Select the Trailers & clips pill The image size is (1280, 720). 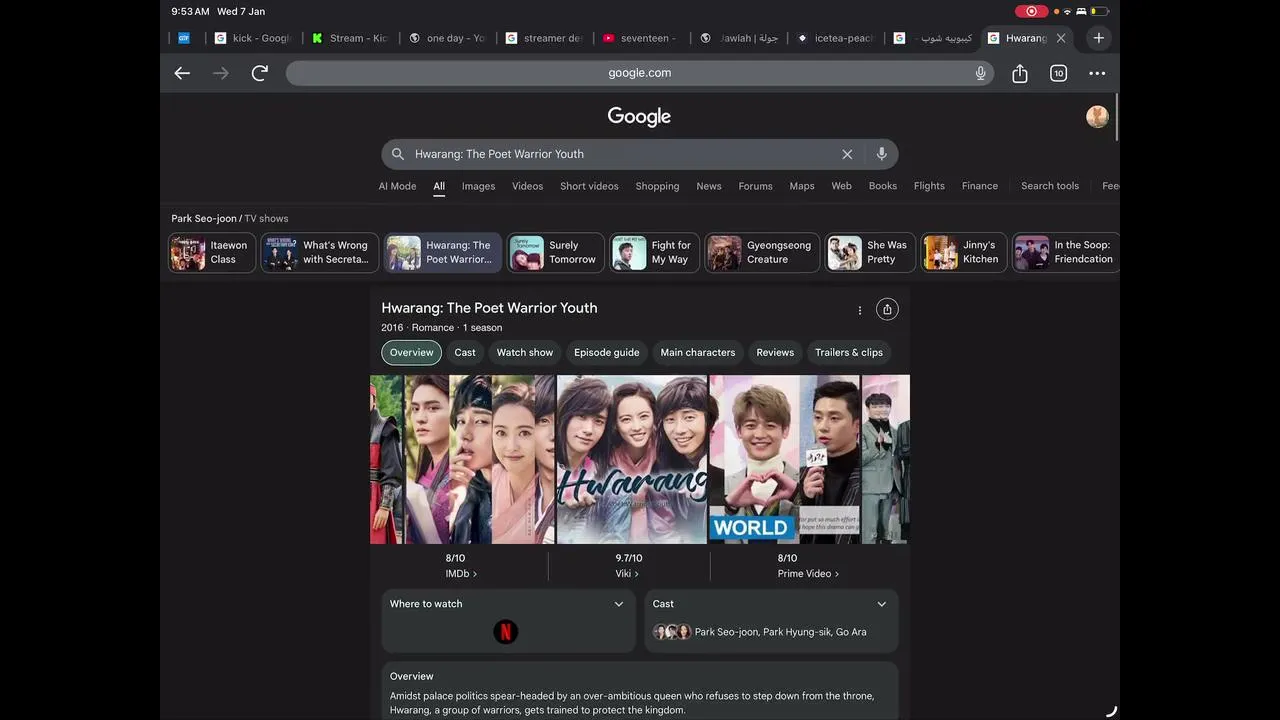point(849,353)
